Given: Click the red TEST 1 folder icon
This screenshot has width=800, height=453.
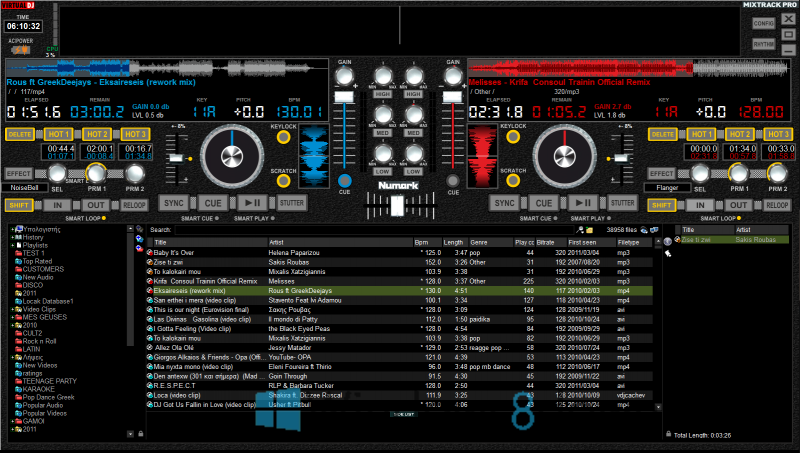Looking at the screenshot, I should pos(18,253).
